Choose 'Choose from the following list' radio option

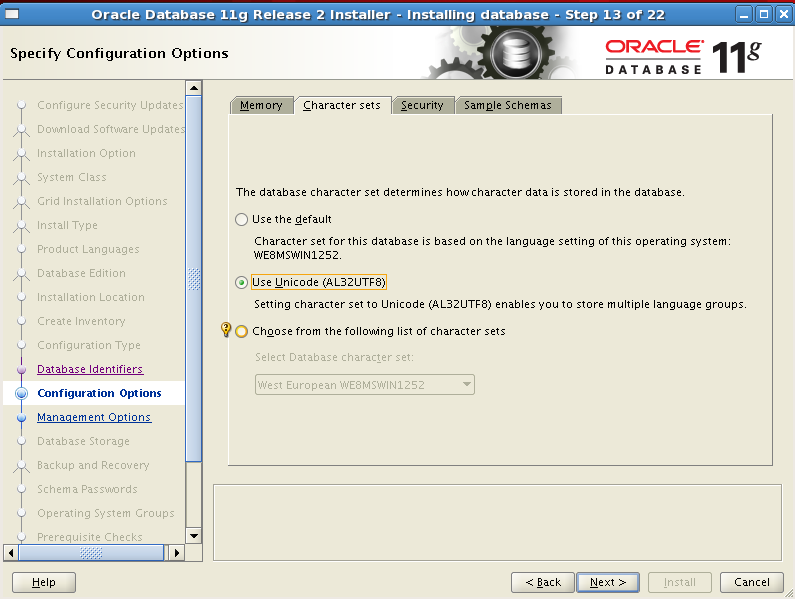pyautogui.click(x=241, y=331)
